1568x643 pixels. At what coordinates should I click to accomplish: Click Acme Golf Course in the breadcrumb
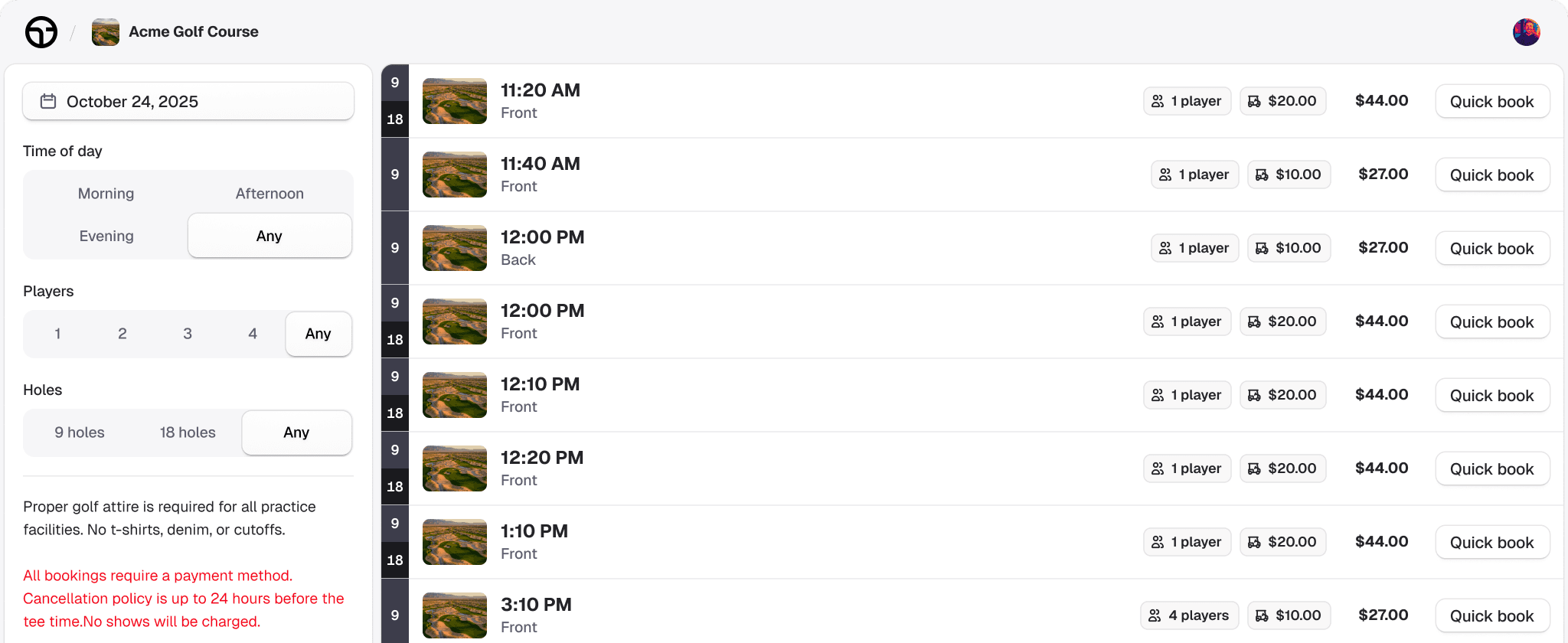tap(193, 31)
